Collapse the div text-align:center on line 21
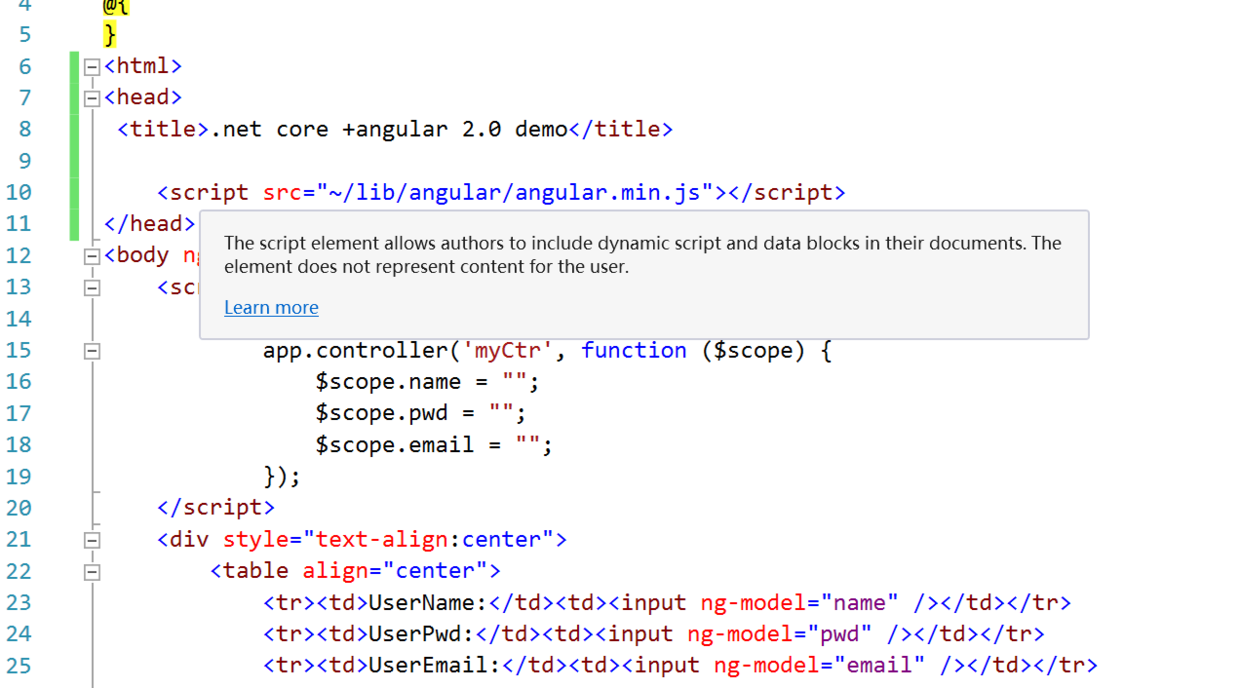Viewport: 1240px width, 688px height. point(92,540)
